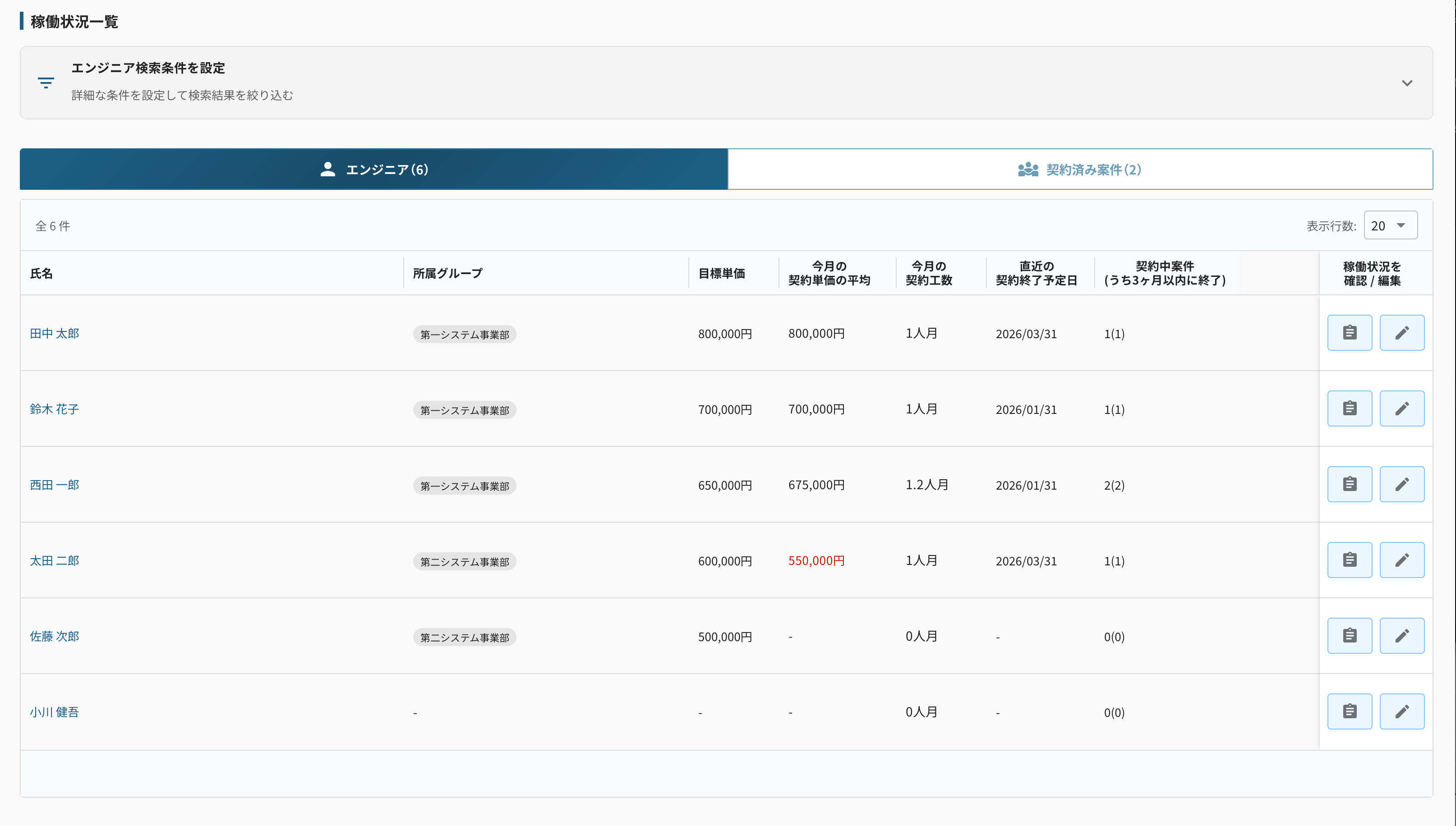1456x826 pixels.
Task: Click the filter icon in search panel
Action: [46, 83]
